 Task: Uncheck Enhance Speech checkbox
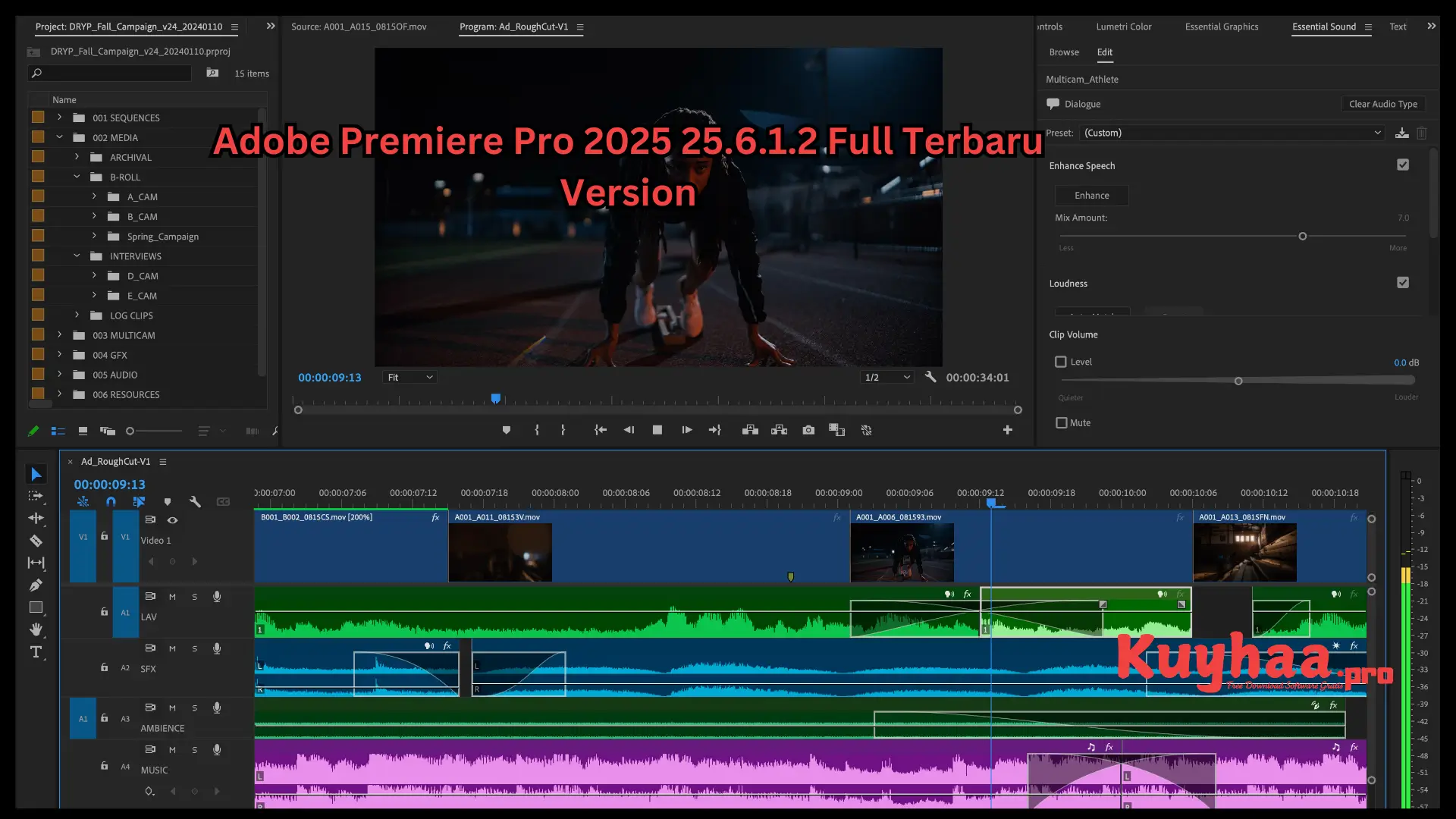1403,165
